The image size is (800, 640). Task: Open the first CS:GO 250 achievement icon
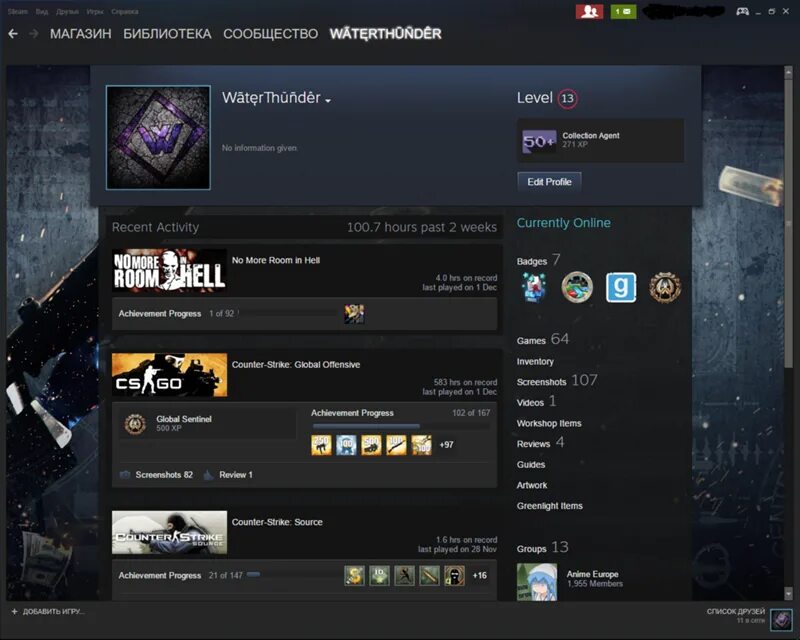[321, 445]
